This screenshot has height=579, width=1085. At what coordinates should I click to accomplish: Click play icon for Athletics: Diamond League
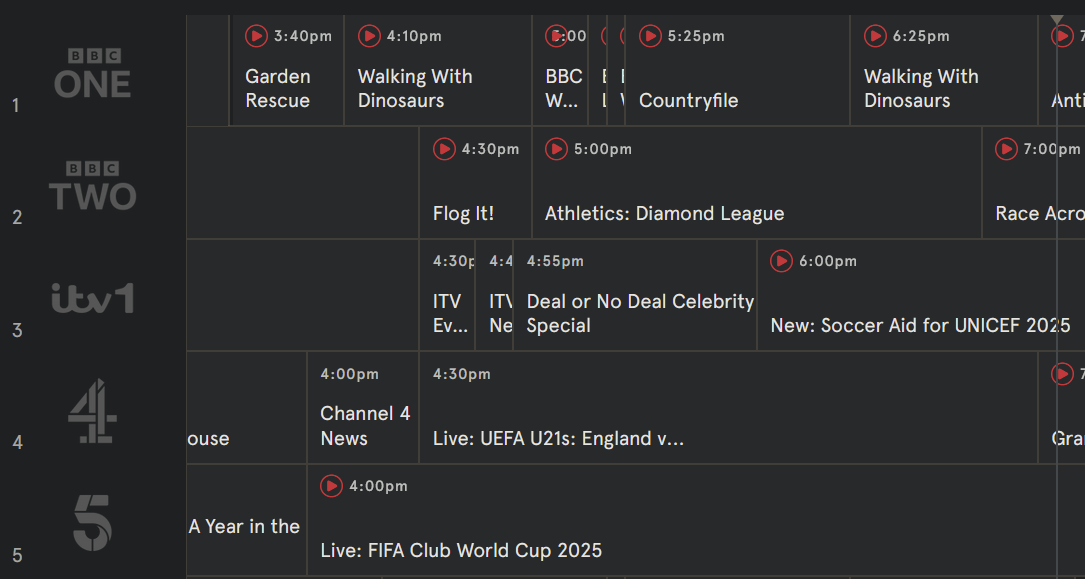(556, 149)
